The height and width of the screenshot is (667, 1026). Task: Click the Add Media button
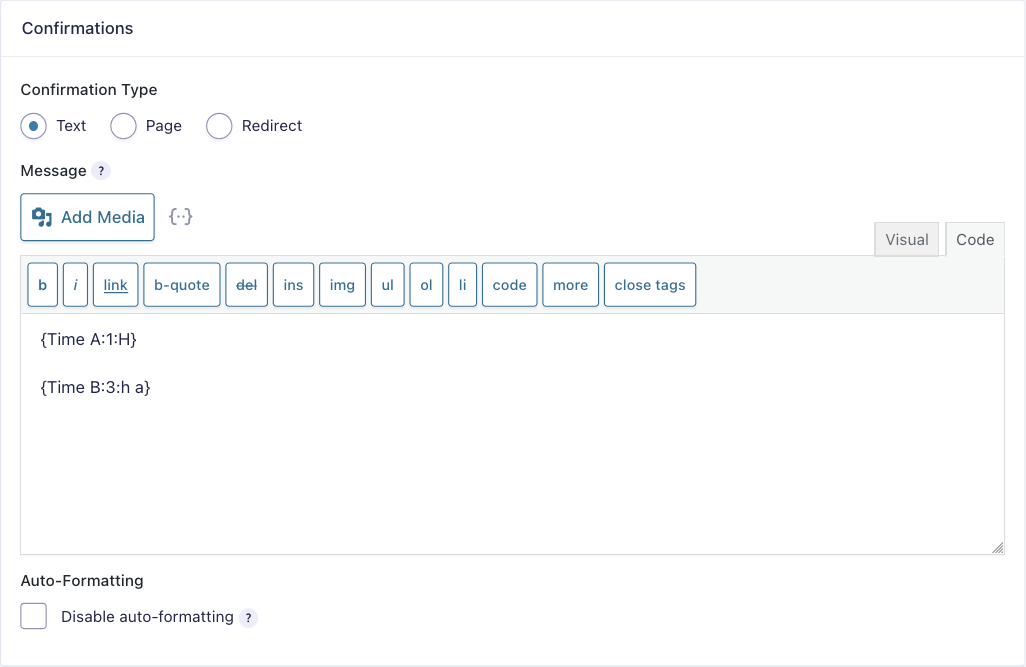(88, 217)
